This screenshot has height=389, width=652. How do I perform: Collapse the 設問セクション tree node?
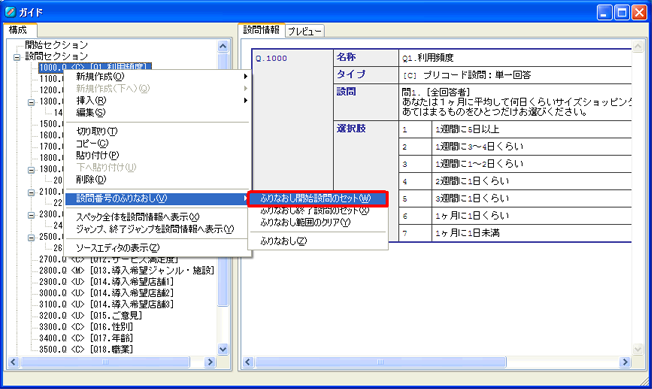pyautogui.click(x=17, y=57)
